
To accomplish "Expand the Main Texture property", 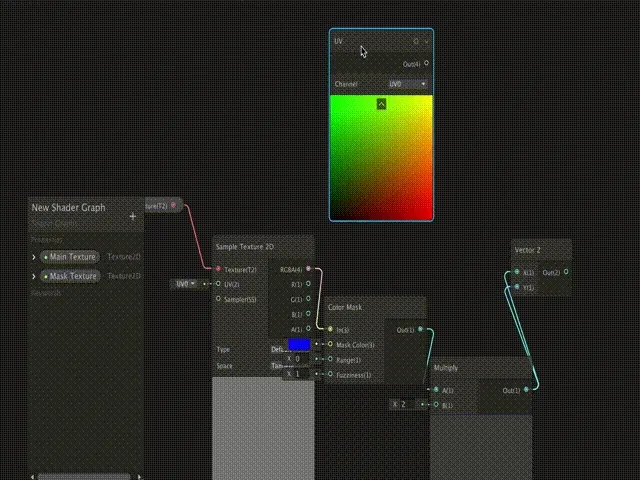I will coord(34,257).
